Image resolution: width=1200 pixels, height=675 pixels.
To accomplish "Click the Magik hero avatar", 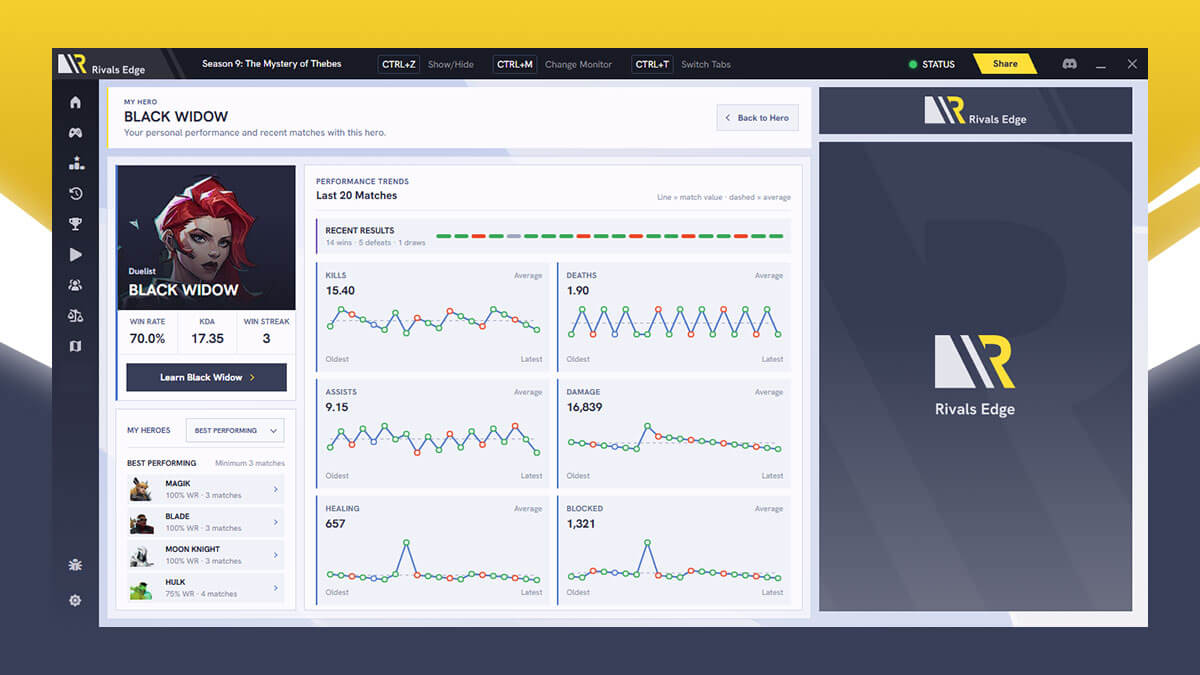I will point(141,489).
